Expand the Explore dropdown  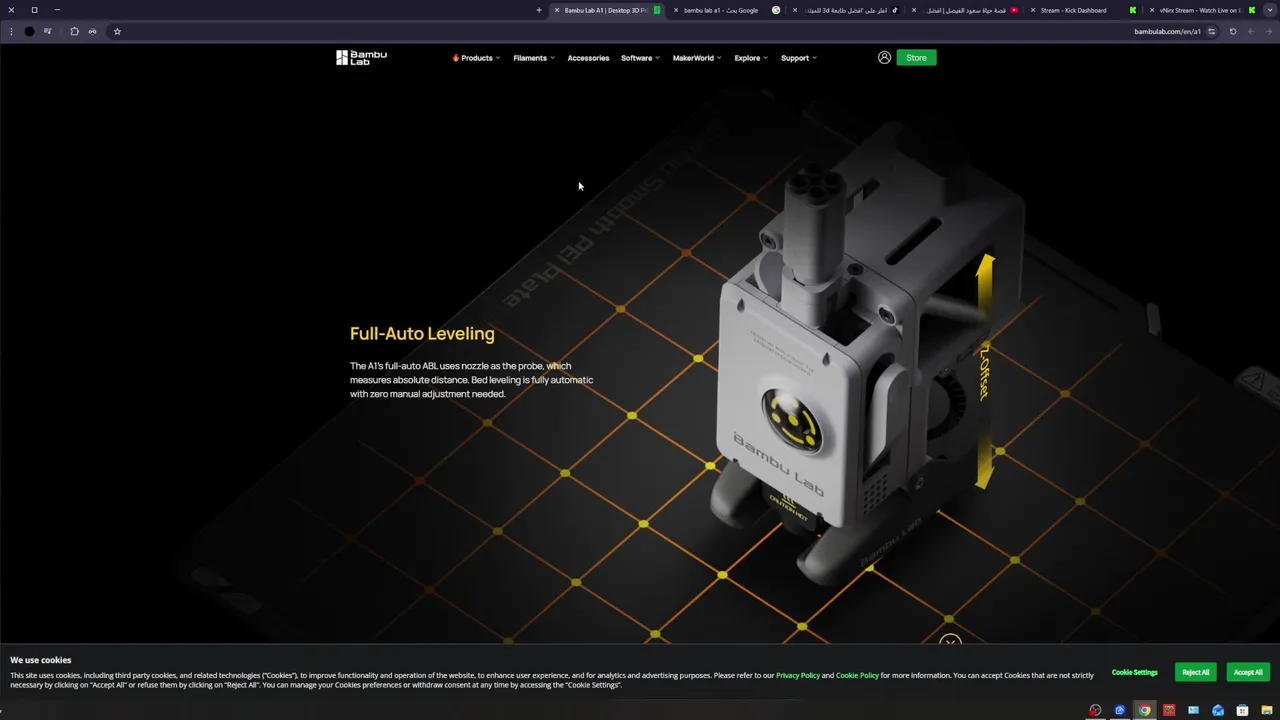(751, 58)
